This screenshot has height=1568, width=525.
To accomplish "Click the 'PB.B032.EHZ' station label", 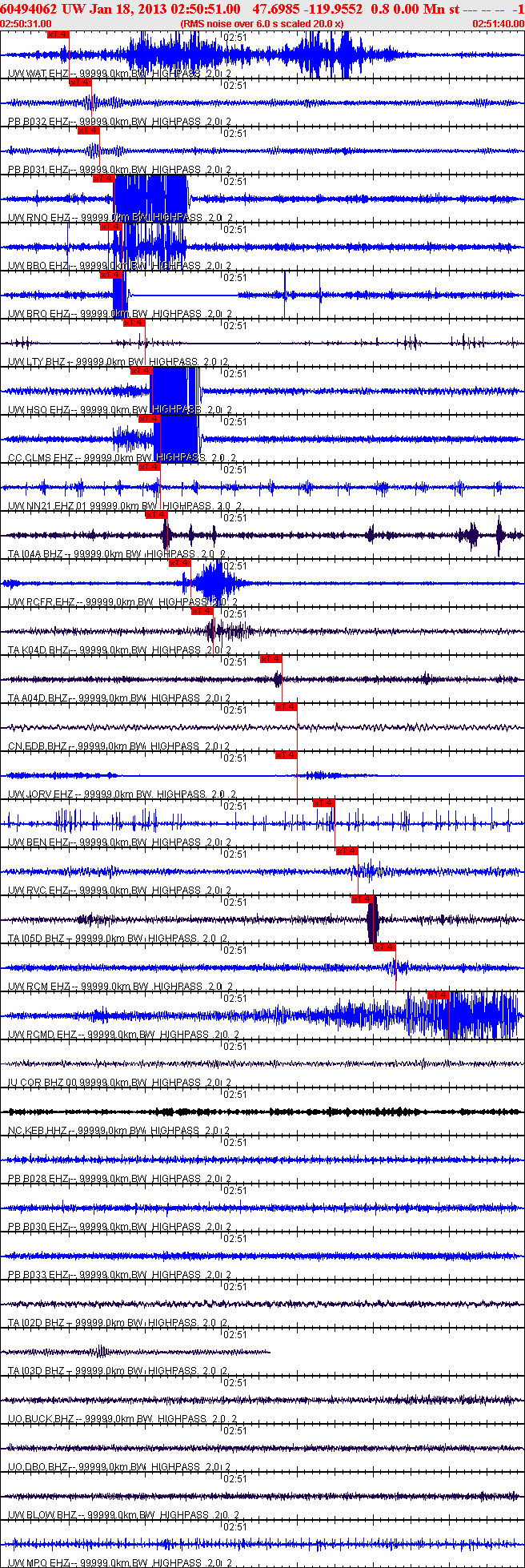I will click(39, 122).
